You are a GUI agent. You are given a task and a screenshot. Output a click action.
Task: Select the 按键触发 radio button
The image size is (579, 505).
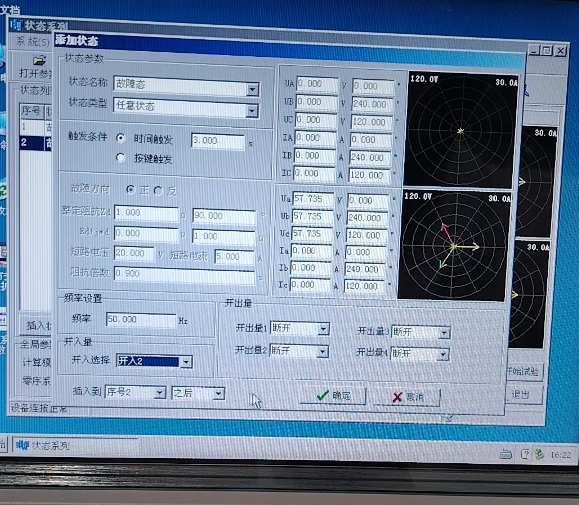click(120, 158)
